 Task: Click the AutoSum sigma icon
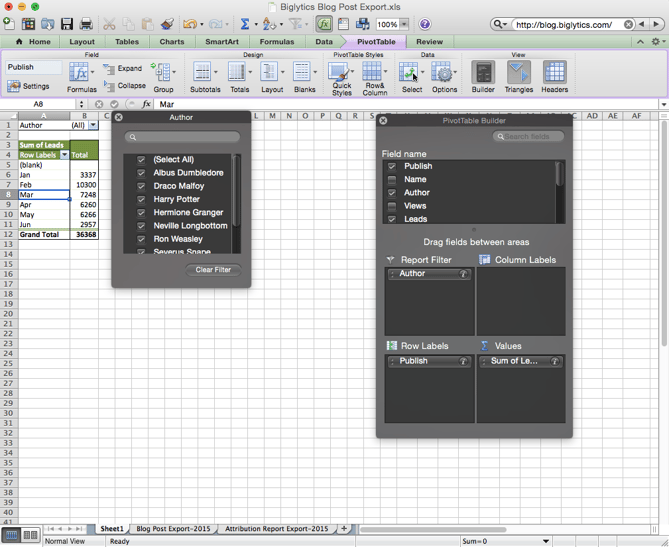pos(244,24)
